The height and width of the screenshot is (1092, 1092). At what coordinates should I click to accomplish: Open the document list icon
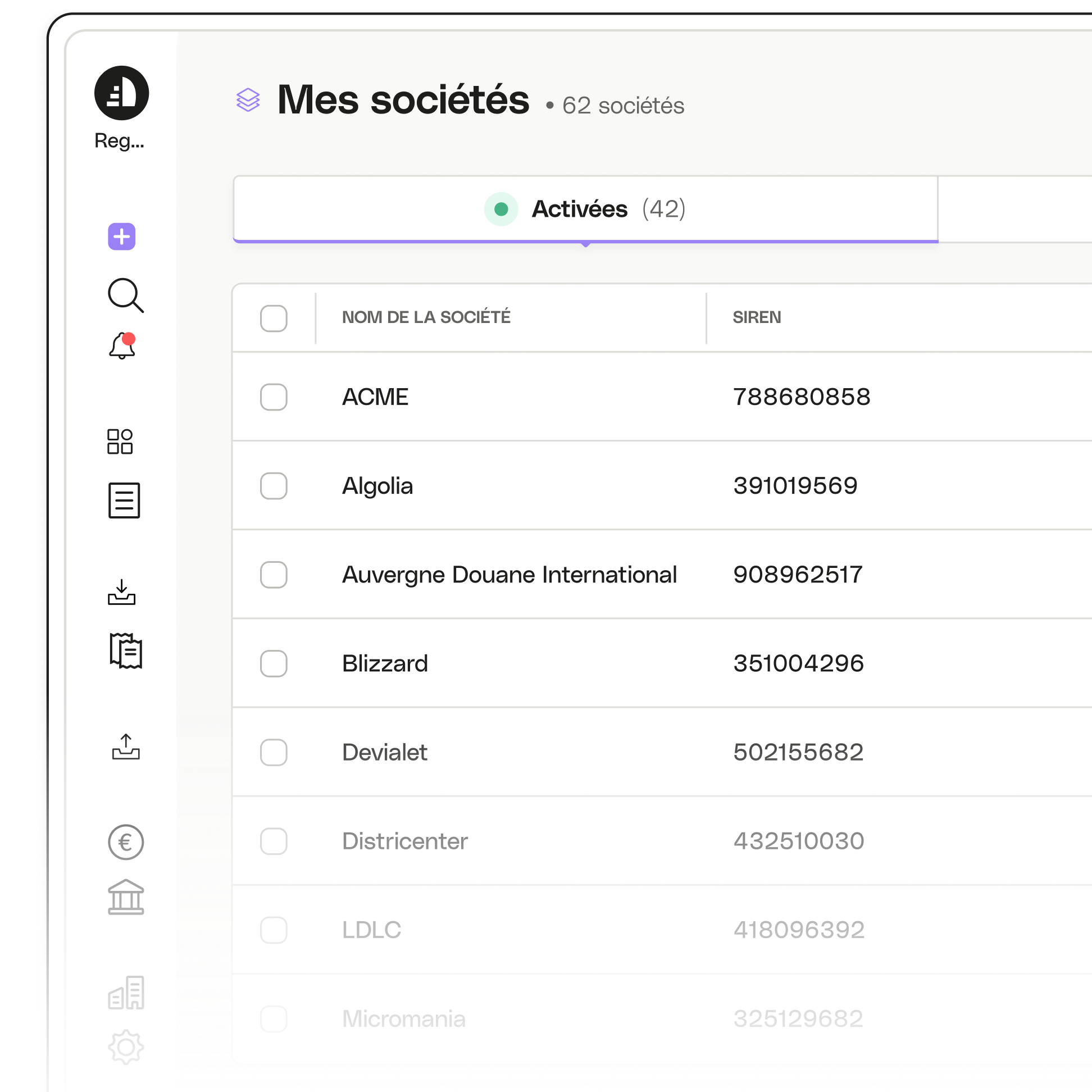click(x=124, y=500)
